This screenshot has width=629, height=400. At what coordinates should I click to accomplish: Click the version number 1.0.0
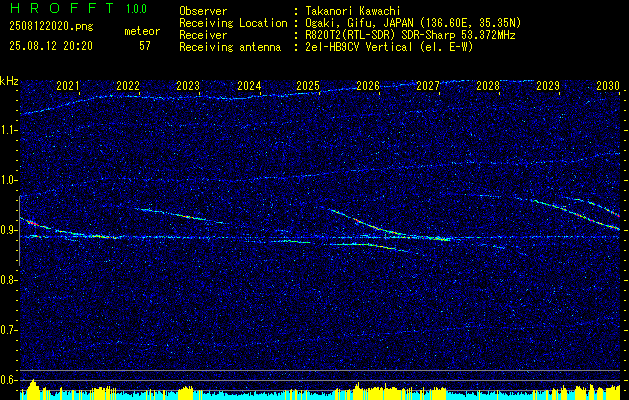[x=136, y=8]
